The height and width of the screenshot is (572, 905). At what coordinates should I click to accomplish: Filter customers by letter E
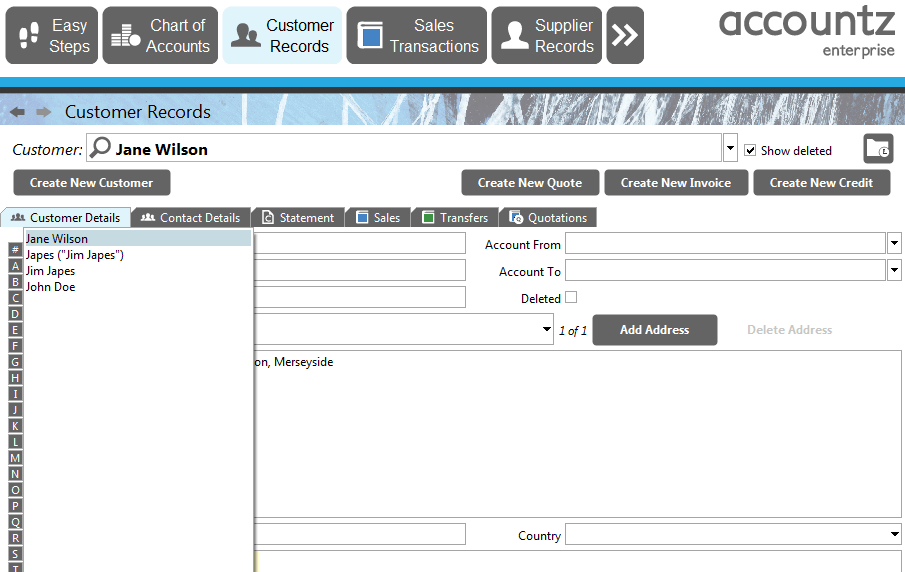[16, 330]
